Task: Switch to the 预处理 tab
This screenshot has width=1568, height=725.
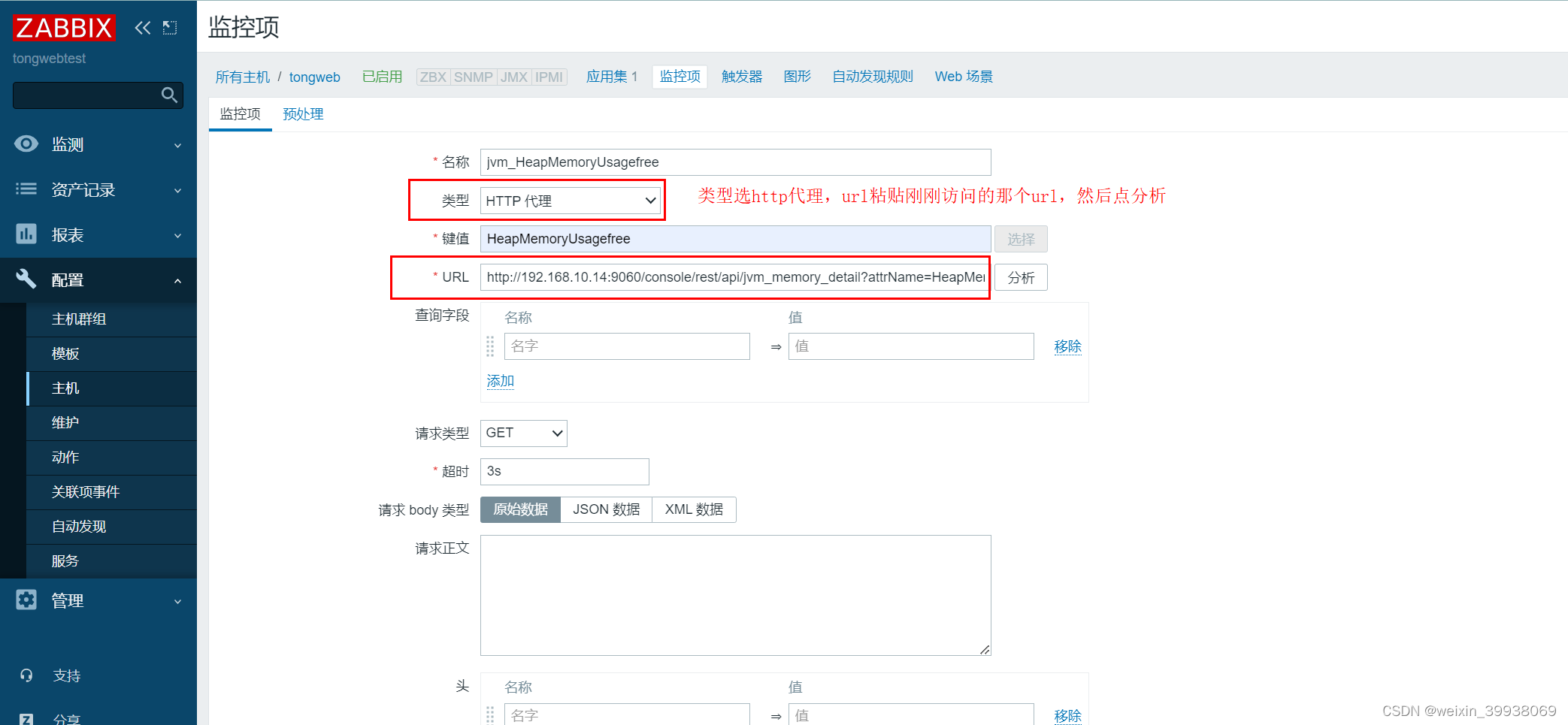Action: (303, 114)
